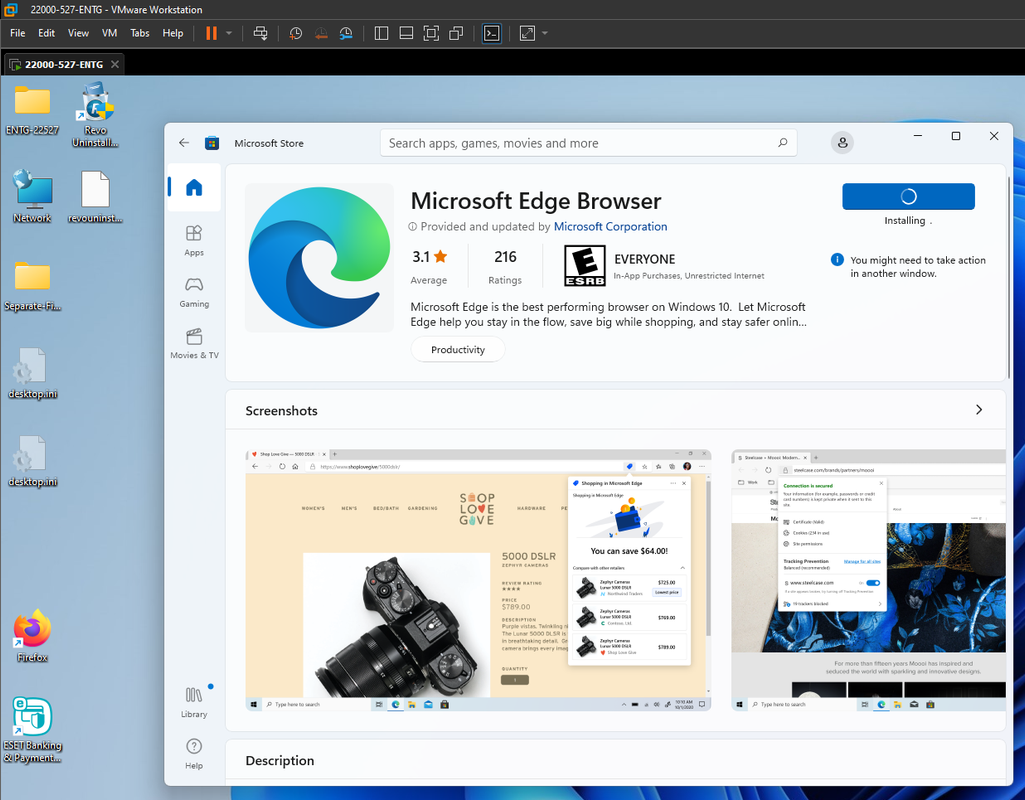Click the Productivity category tag
The height and width of the screenshot is (800, 1025).
pyautogui.click(x=458, y=349)
